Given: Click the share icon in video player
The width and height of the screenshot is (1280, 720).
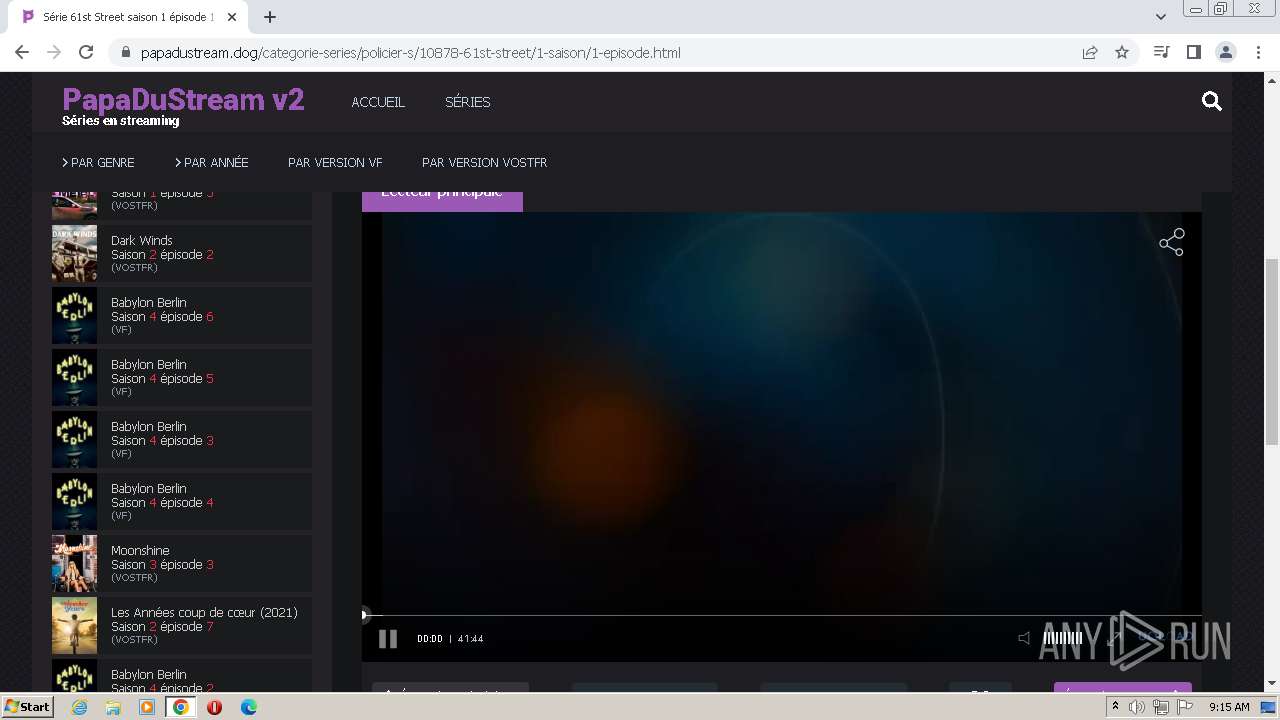Looking at the screenshot, I should [x=1171, y=242].
